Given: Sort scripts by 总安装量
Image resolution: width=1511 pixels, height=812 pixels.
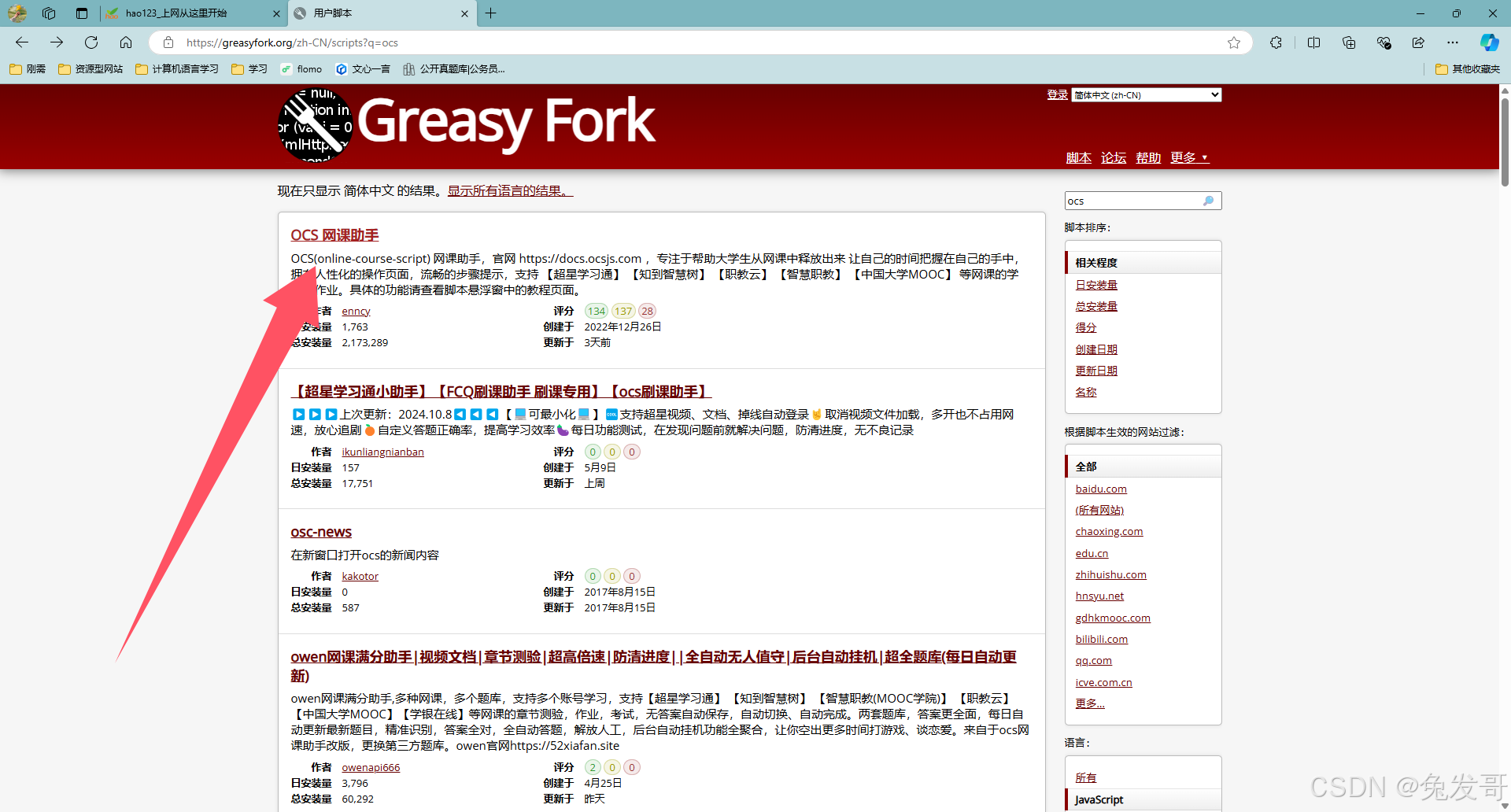Looking at the screenshot, I should coord(1096,306).
